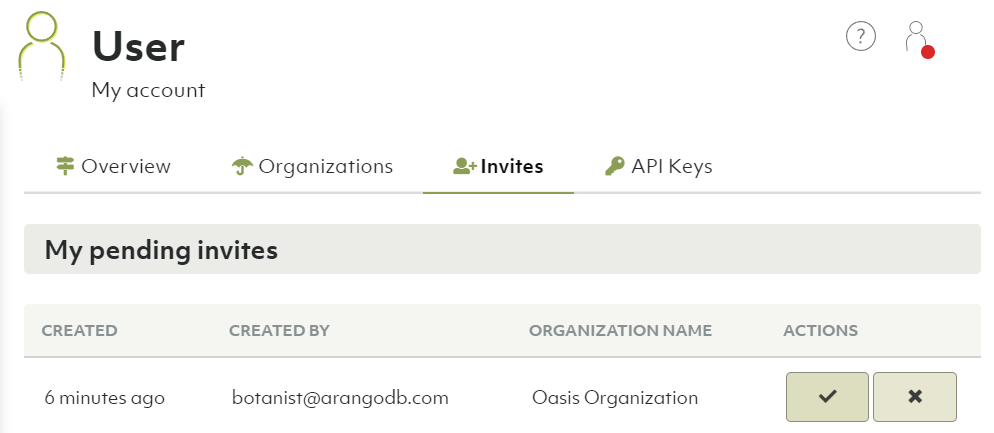Open the Organizations tab

coord(311,166)
